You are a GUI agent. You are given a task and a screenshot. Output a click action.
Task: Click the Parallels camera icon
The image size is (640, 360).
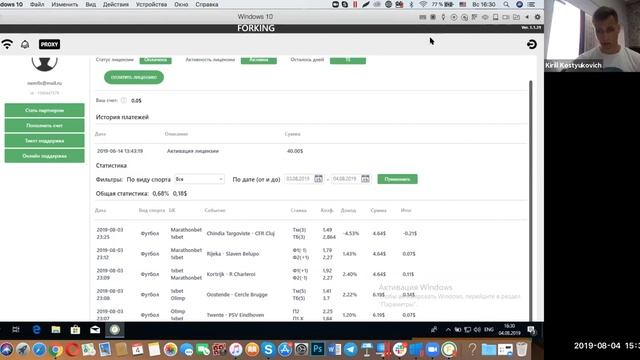pos(506,17)
